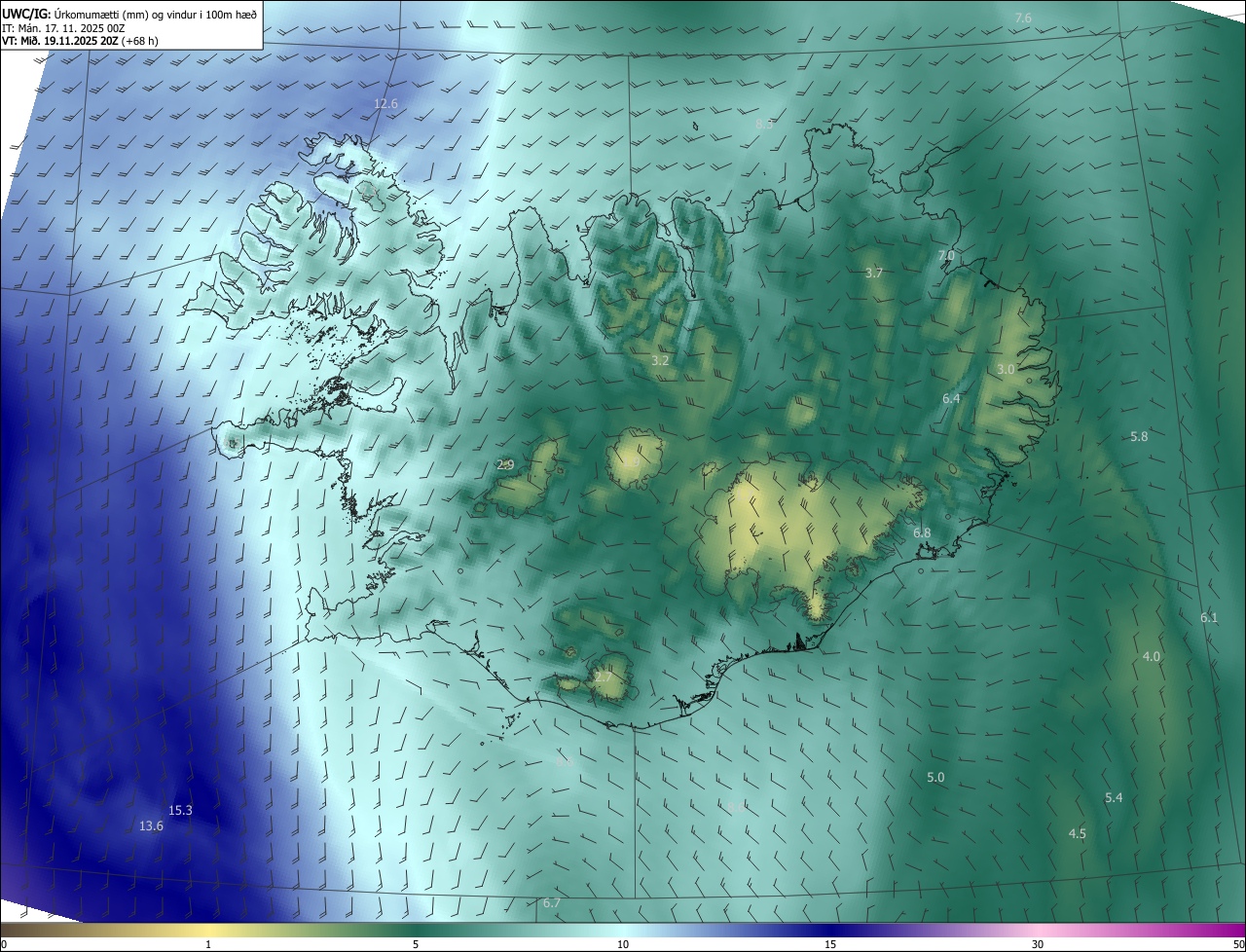Click the 2.9 value label on the map
The width and height of the screenshot is (1246, 952).
click(x=505, y=465)
